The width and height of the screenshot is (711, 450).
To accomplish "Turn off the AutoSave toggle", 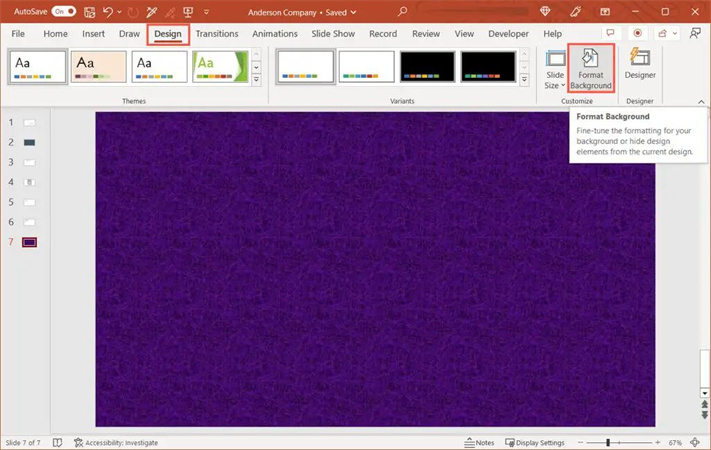I will tap(64, 10).
